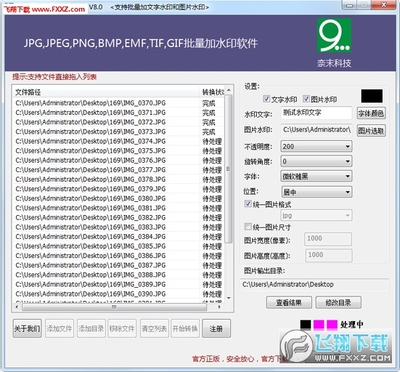The width and height of the screenshot is (400, 372).
Task: Open the 旋转角度 dropdown showing 0
Action: (316, 161)
